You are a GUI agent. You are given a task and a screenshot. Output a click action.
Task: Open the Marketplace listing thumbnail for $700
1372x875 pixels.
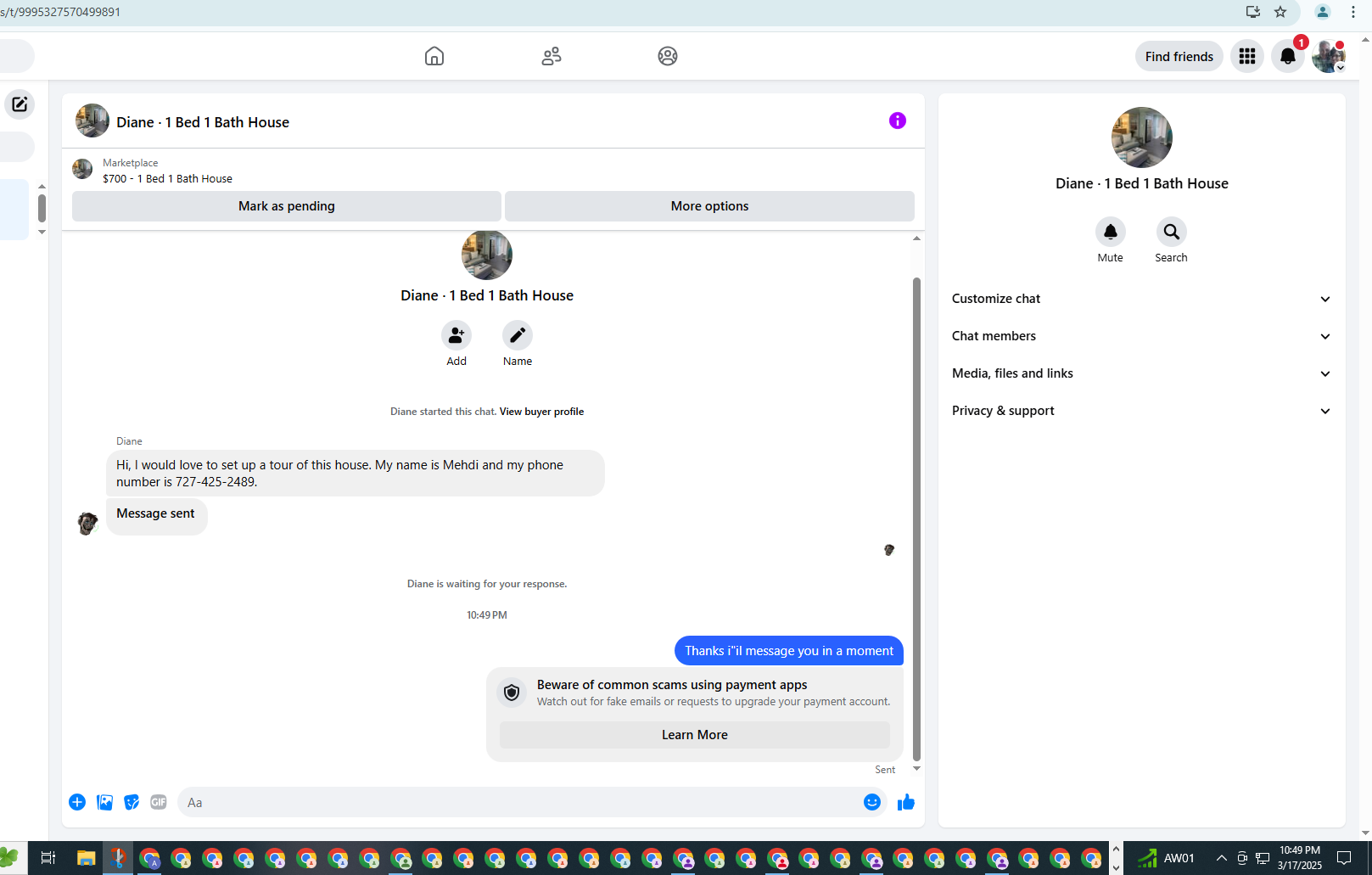click(82, 169)
